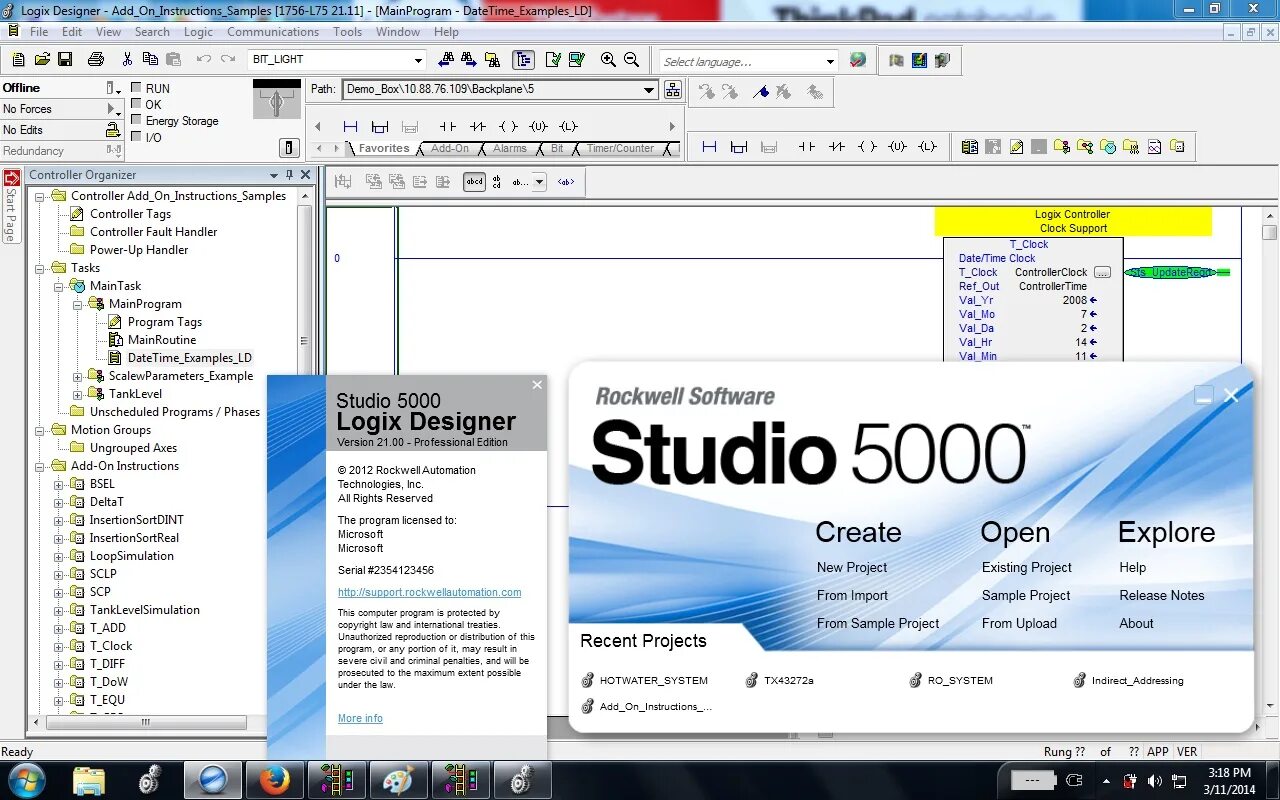Toggle the Energy Storage status checkbox
This screenshot has height=800, width=1280.
(136, 120)
